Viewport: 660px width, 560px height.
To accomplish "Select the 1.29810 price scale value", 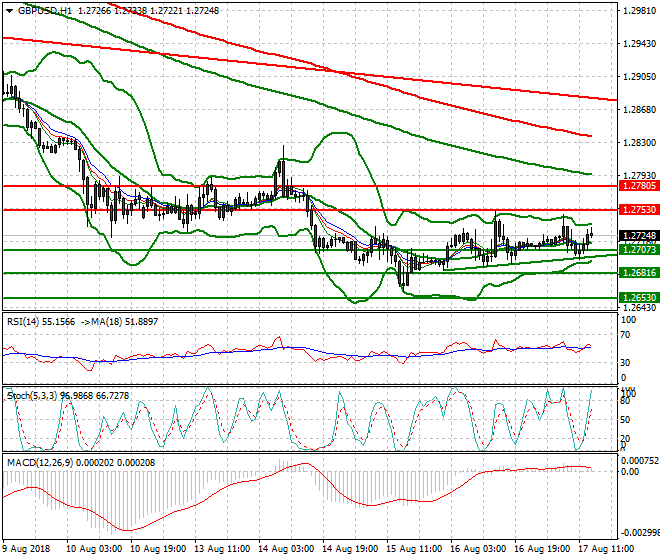I will (x=639, y=11).
